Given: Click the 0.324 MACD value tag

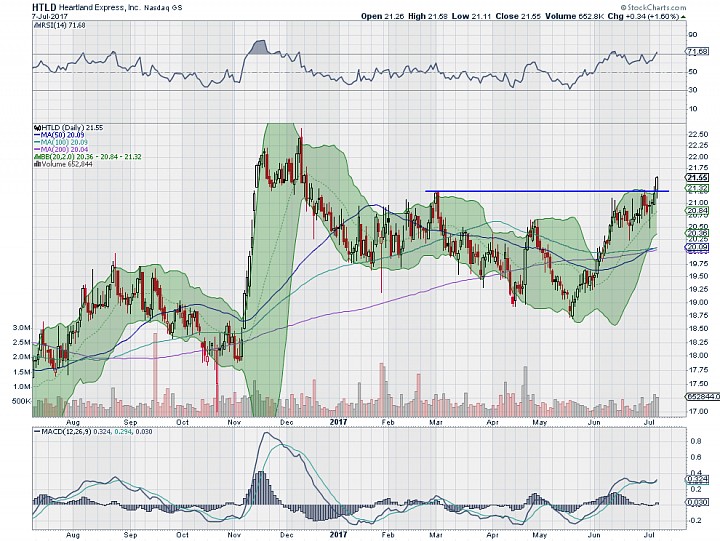Looking at the screenshot, I should coord(697,480).
